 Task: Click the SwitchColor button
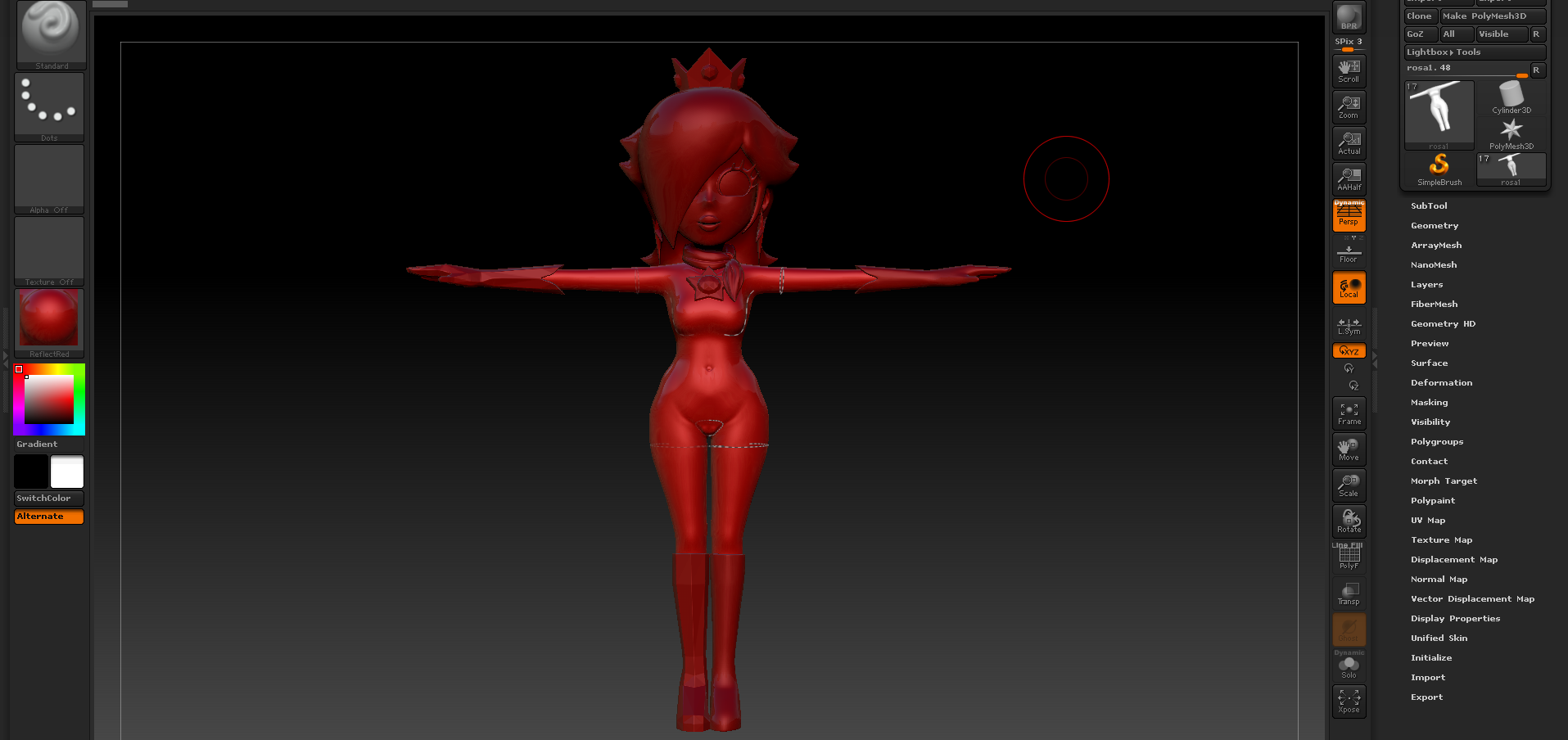pyautogui.click(x=49, y=499)
